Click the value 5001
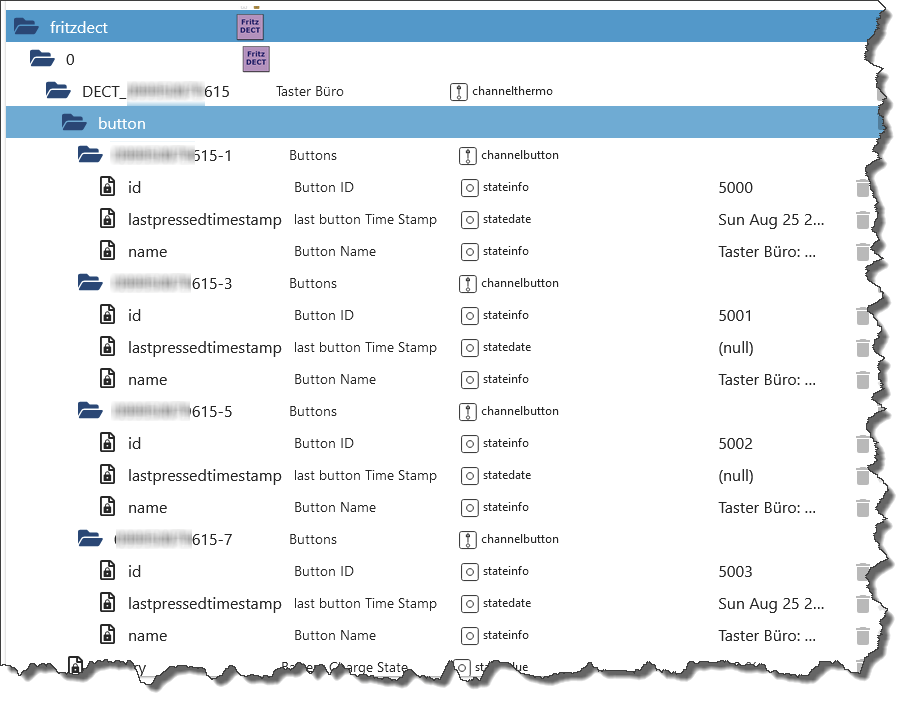 click(736, 315)
